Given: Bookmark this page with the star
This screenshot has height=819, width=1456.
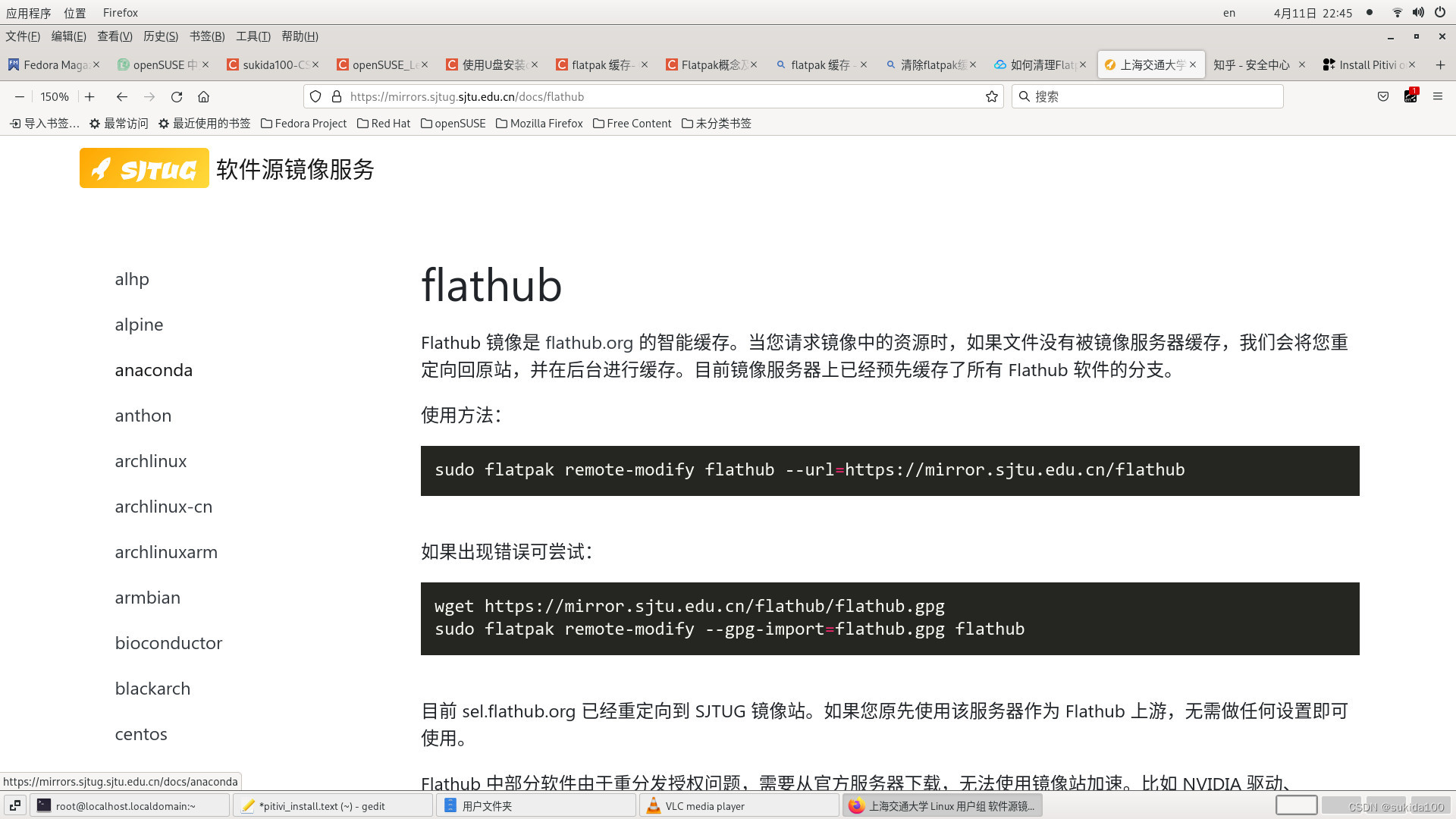Looking at the screenshot, I should [991, 96].
